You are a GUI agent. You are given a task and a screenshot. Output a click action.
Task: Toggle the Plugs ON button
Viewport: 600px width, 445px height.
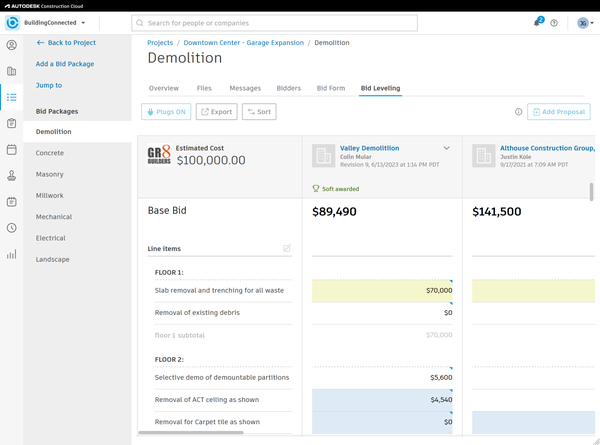tap(166, 112)
